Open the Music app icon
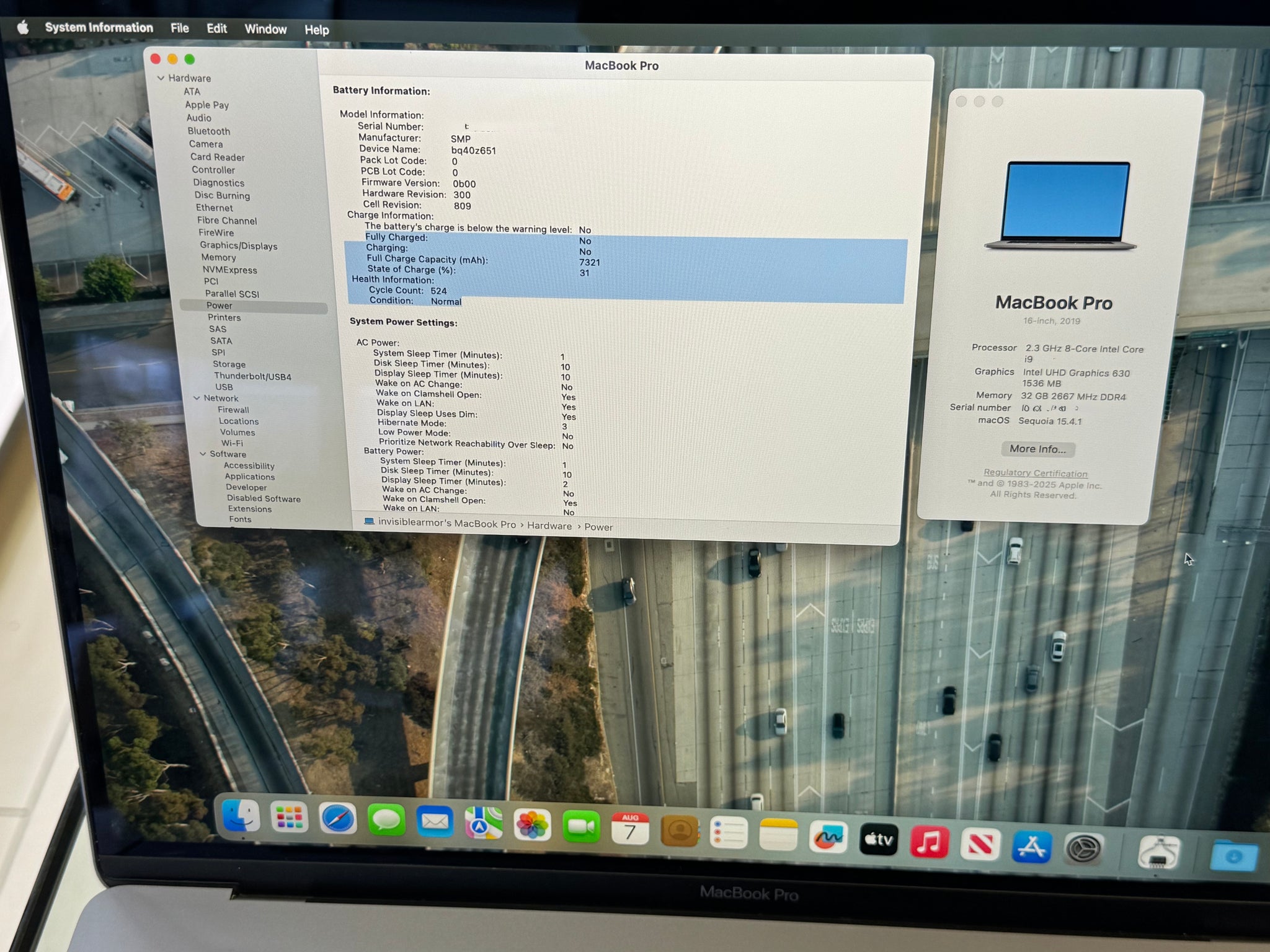The height and width of the screenshot is (952, 1270). tap(929, 842)
